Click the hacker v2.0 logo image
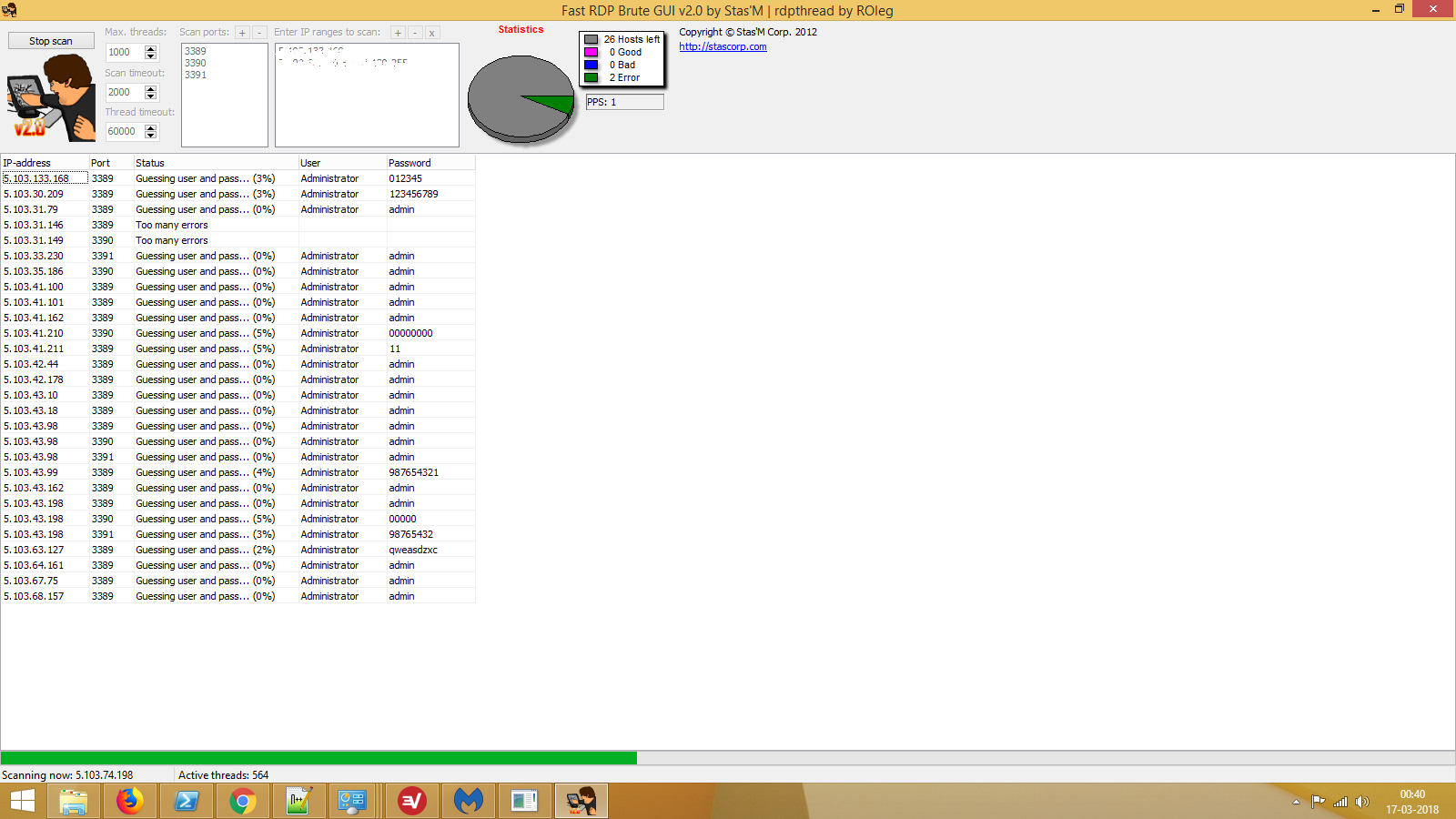 click(x=52, y=97)
